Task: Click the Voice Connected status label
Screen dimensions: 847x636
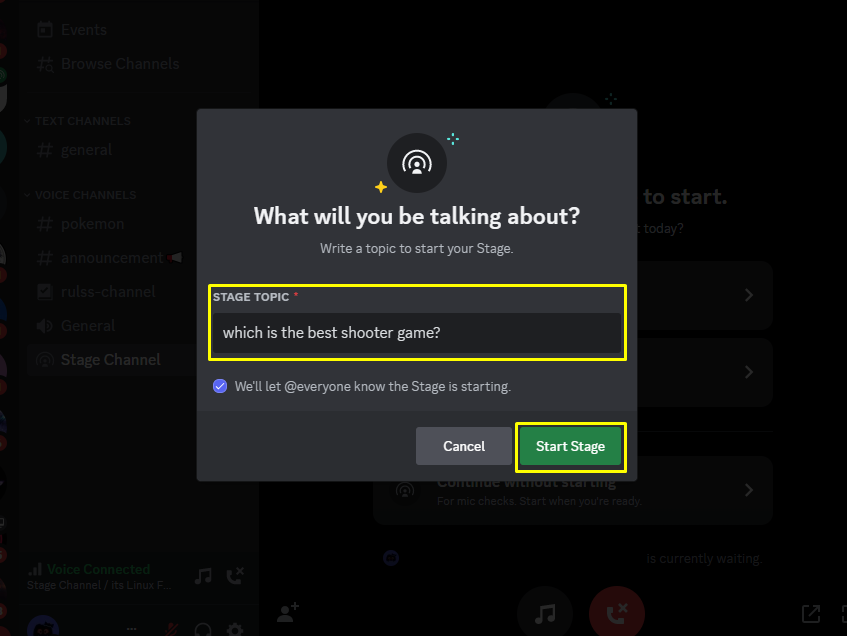Action: tap(98, 569)
